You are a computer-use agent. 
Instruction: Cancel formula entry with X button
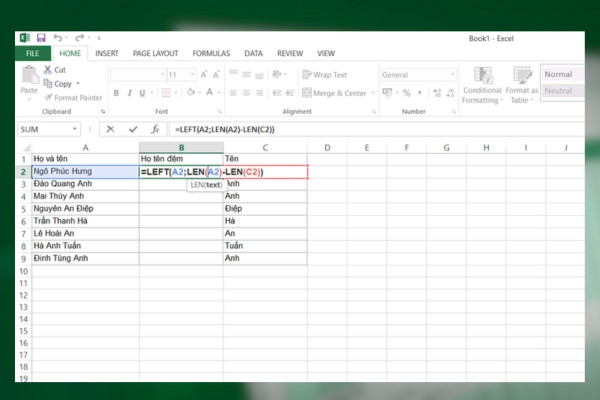(110, 129)
